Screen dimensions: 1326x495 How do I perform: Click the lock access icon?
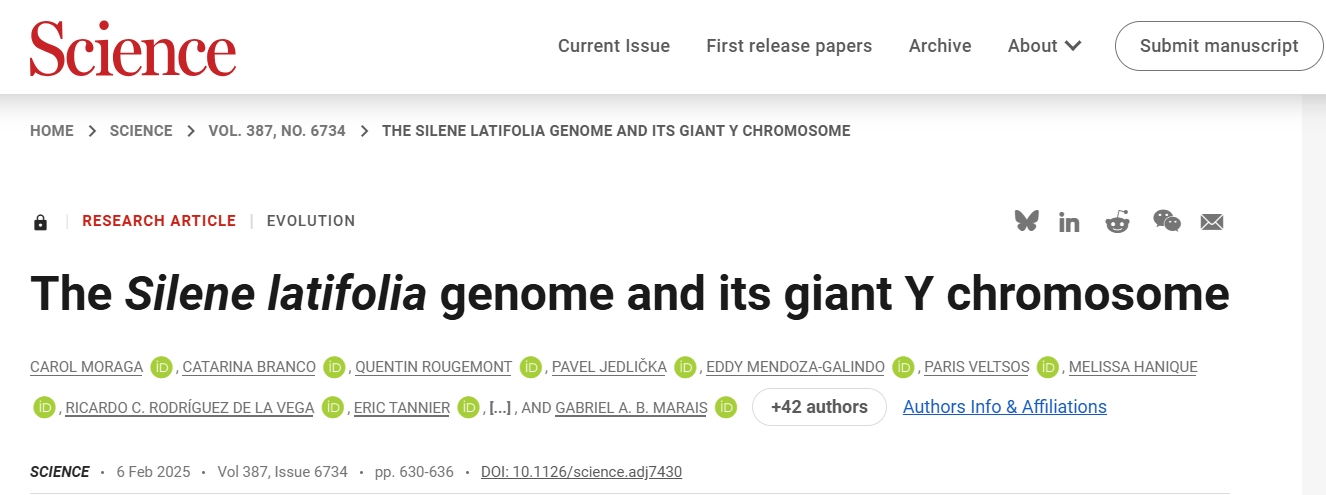[40, 222]
